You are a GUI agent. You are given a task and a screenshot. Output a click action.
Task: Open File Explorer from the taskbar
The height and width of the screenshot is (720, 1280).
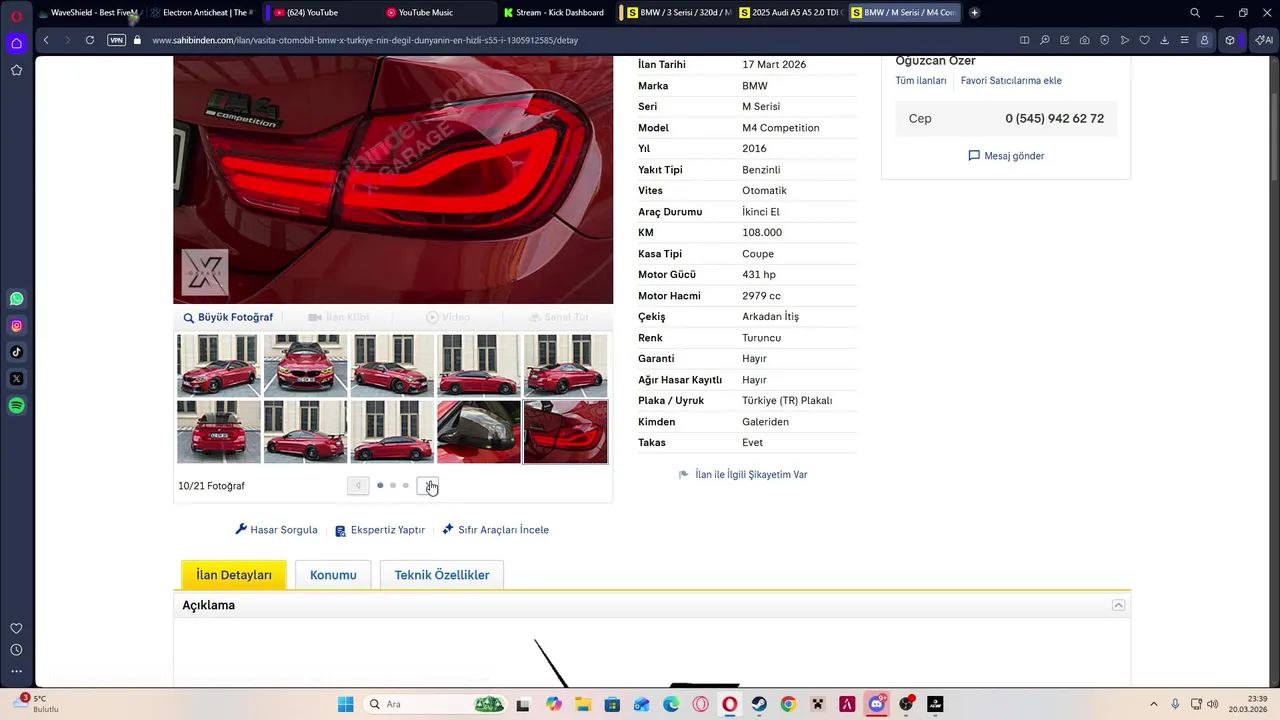[x=583, y=704]
